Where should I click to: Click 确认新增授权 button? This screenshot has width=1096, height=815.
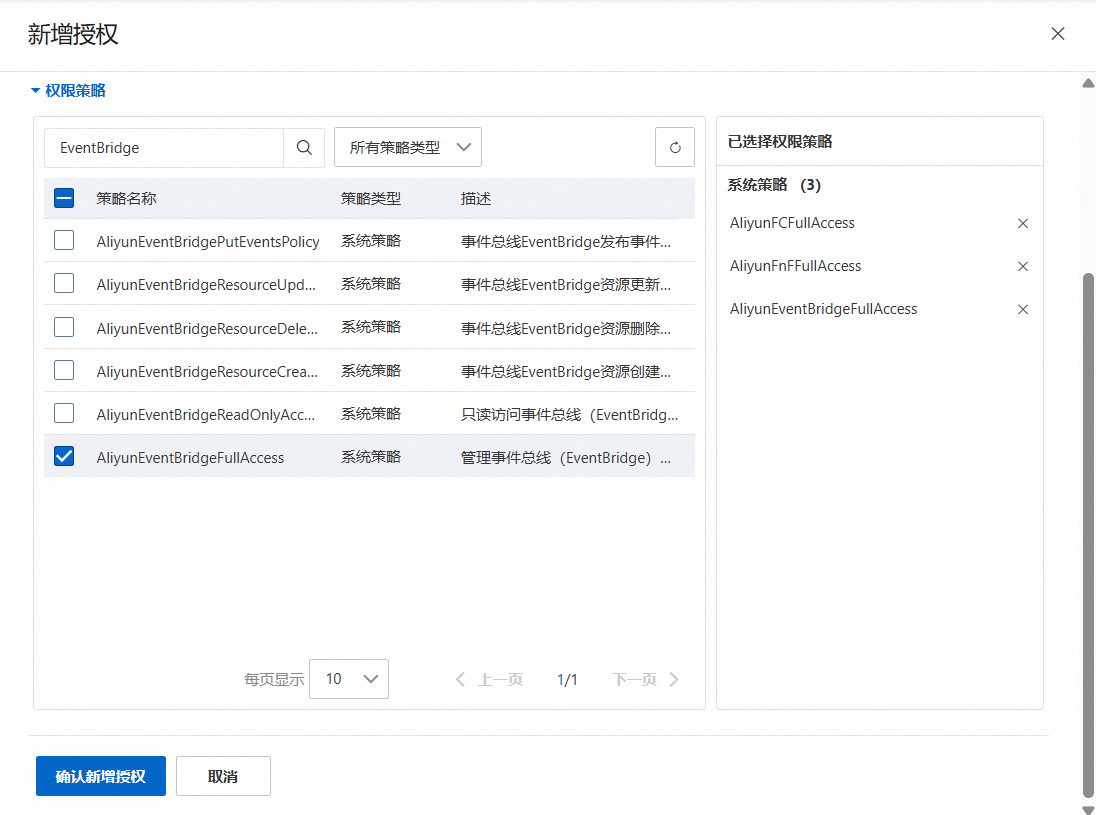coord(101,776)
